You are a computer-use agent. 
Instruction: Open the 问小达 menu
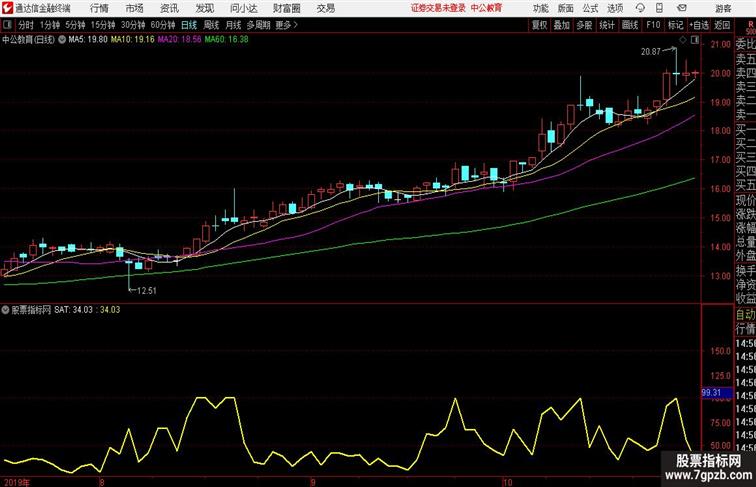[243, 8]
